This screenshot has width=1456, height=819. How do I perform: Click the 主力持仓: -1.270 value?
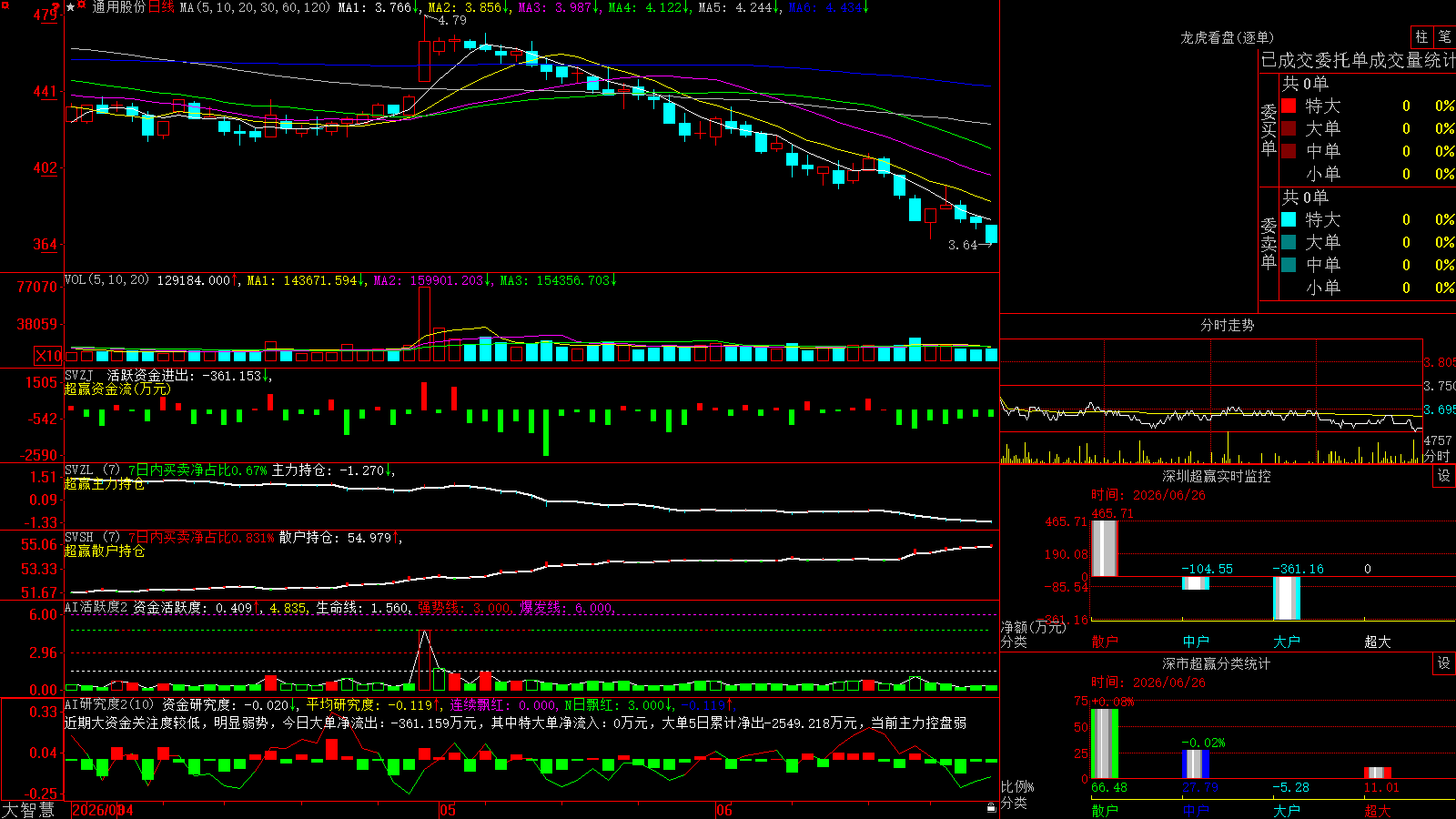[x=333, y=470]
